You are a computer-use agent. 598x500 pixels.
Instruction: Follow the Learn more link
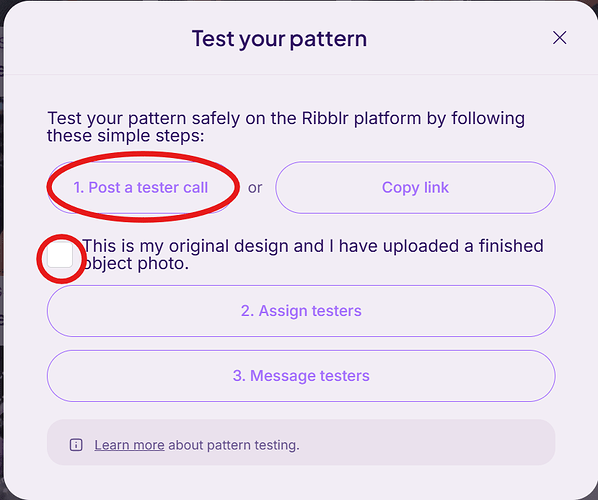(129, 445)
